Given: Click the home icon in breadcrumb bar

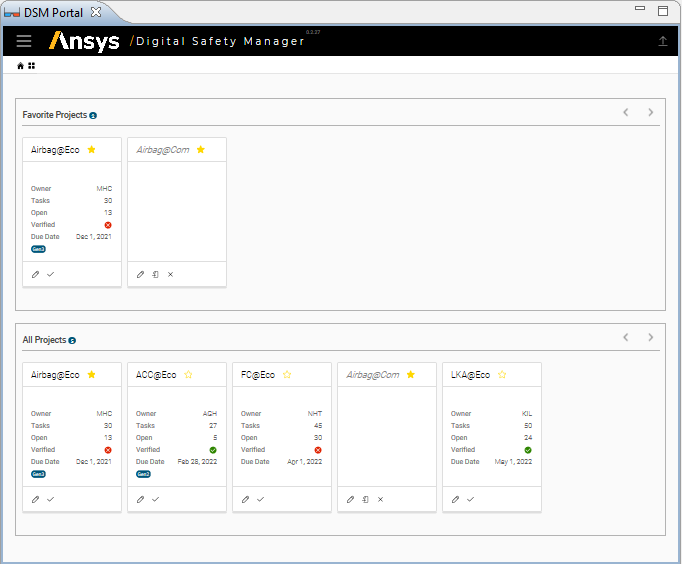Looking at the screenshot, I should click(21, 66).
